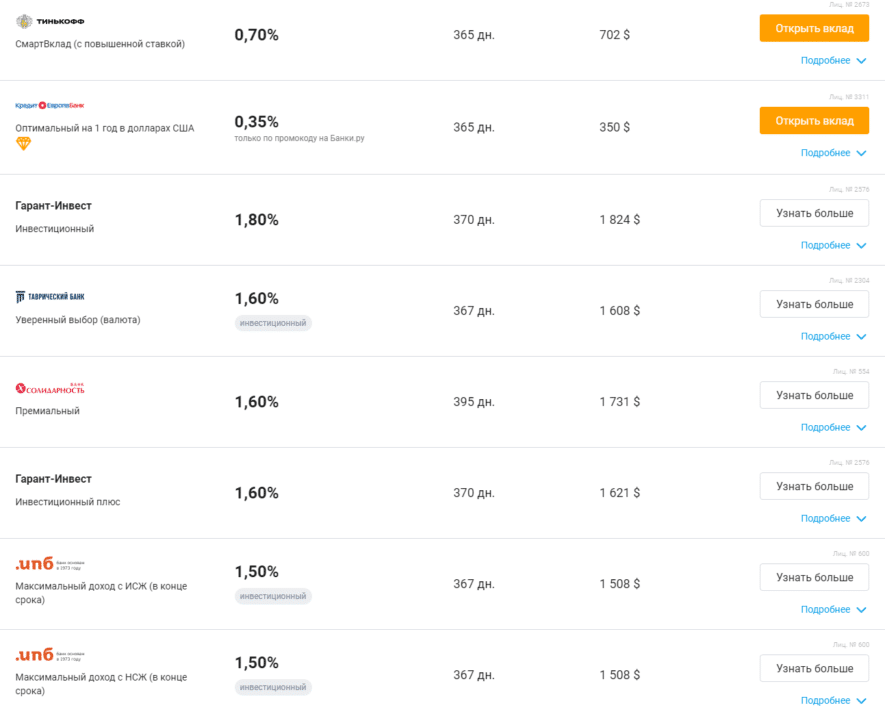
Task: Open Tinkoff deposit with Открыть вклад
Action: coord(814,28)
